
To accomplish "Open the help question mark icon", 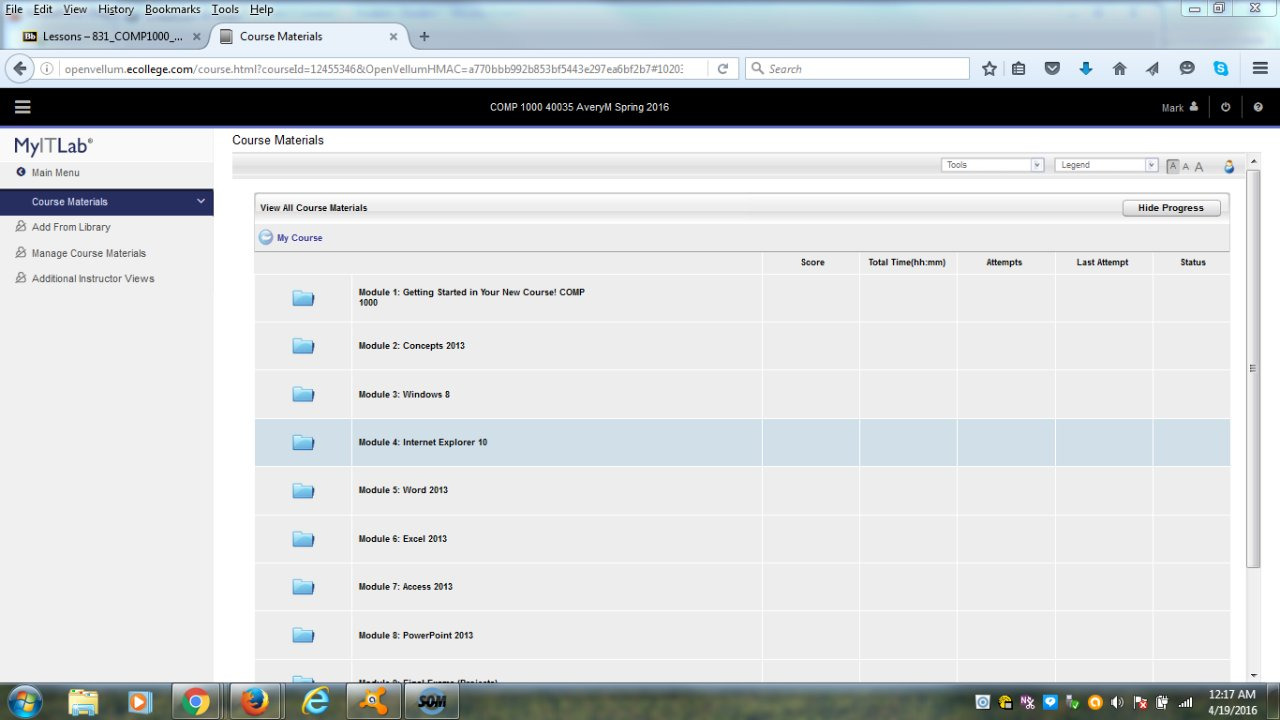I will tap(1258, 107).
